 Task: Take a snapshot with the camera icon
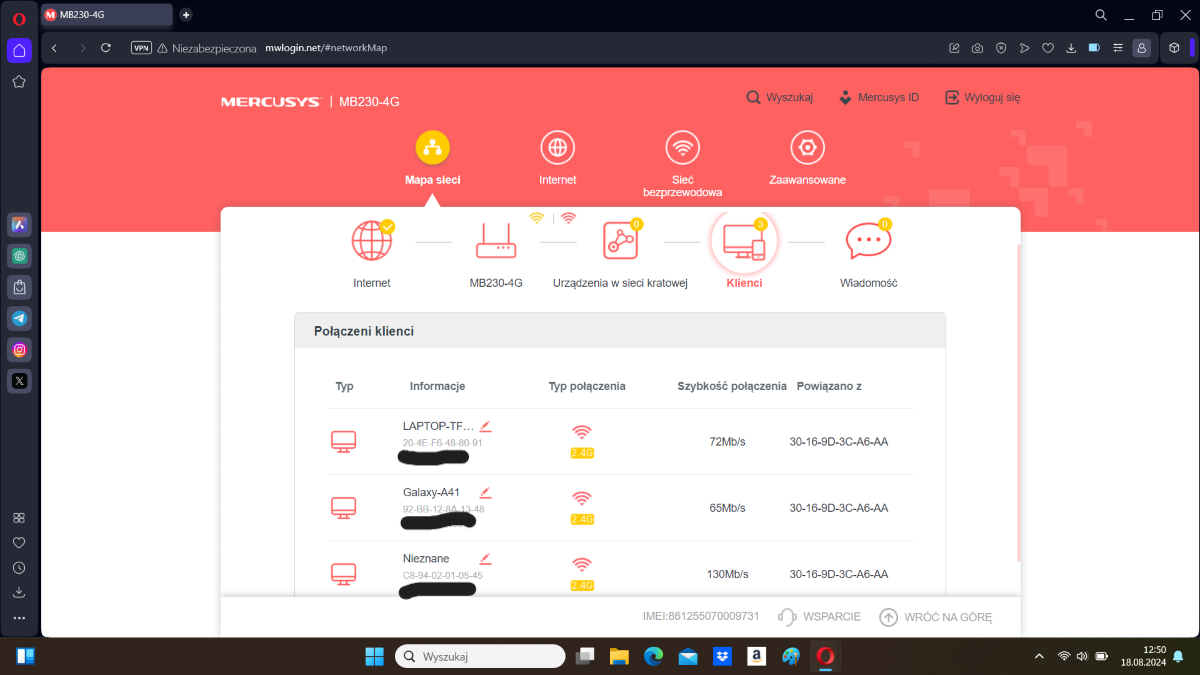977,48
